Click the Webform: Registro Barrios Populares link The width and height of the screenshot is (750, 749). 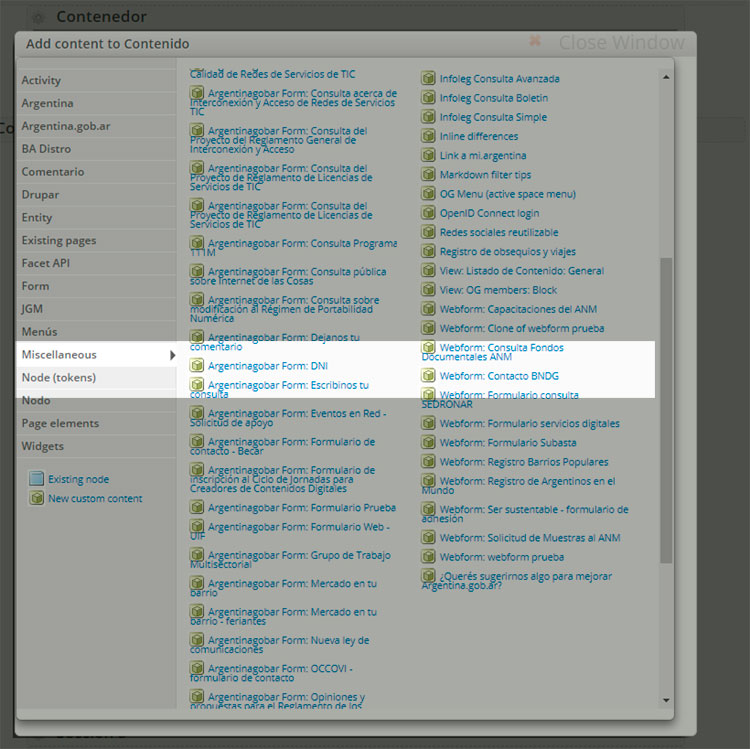(x=523, y=462)
